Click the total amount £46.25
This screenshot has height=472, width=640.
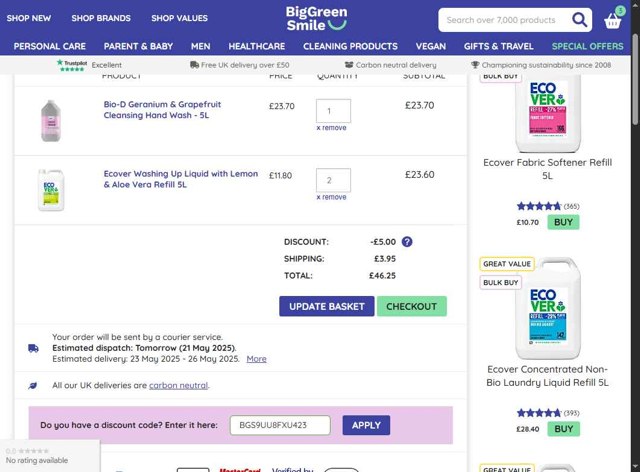click(382, 276)
